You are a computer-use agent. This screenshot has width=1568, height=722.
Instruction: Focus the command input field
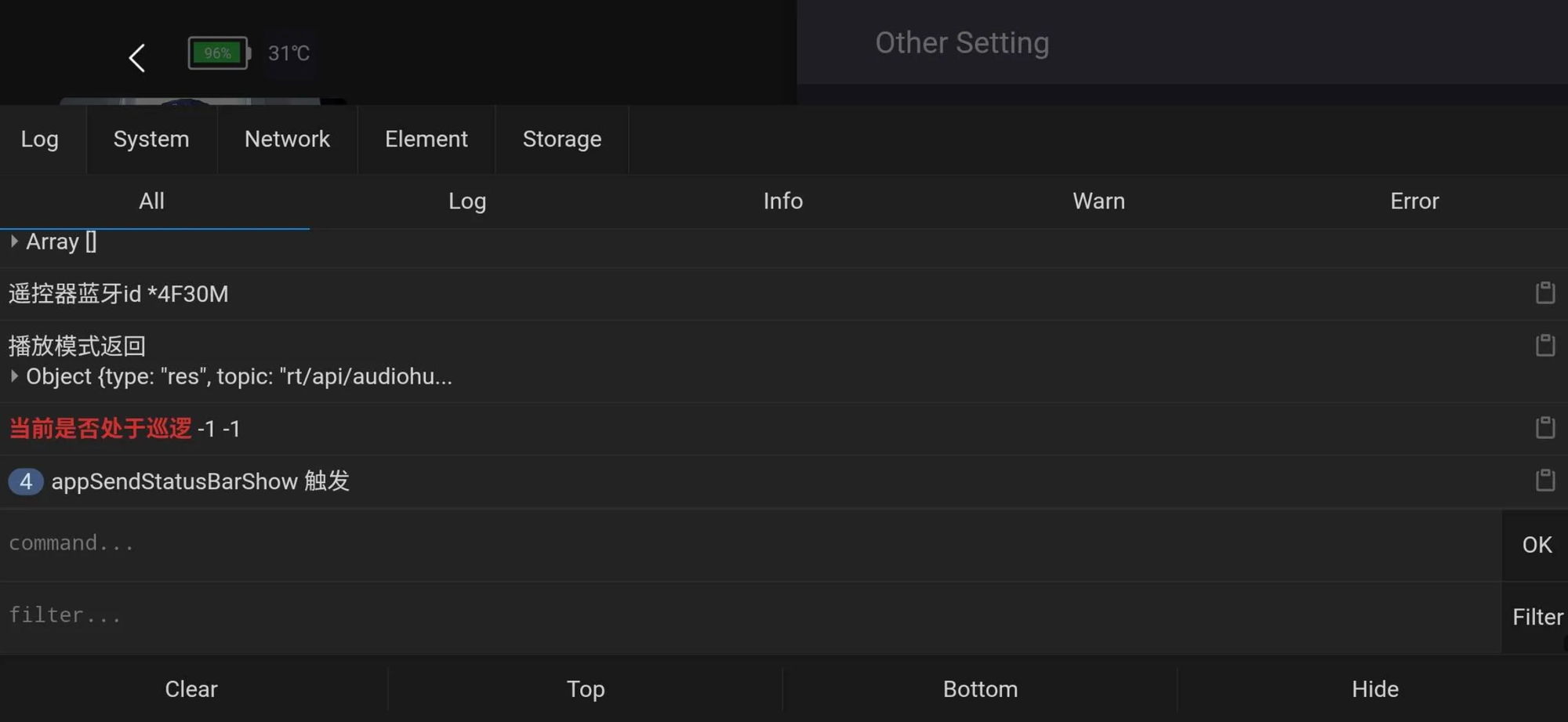pos(745,544)
